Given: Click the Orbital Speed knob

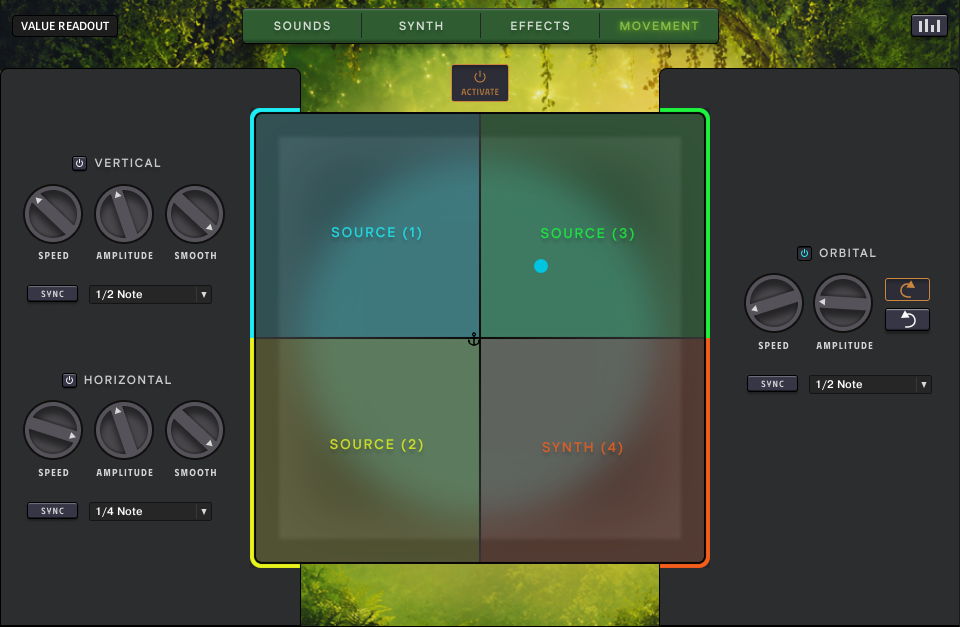Looking at the screenshot, I should pos(774,303).
